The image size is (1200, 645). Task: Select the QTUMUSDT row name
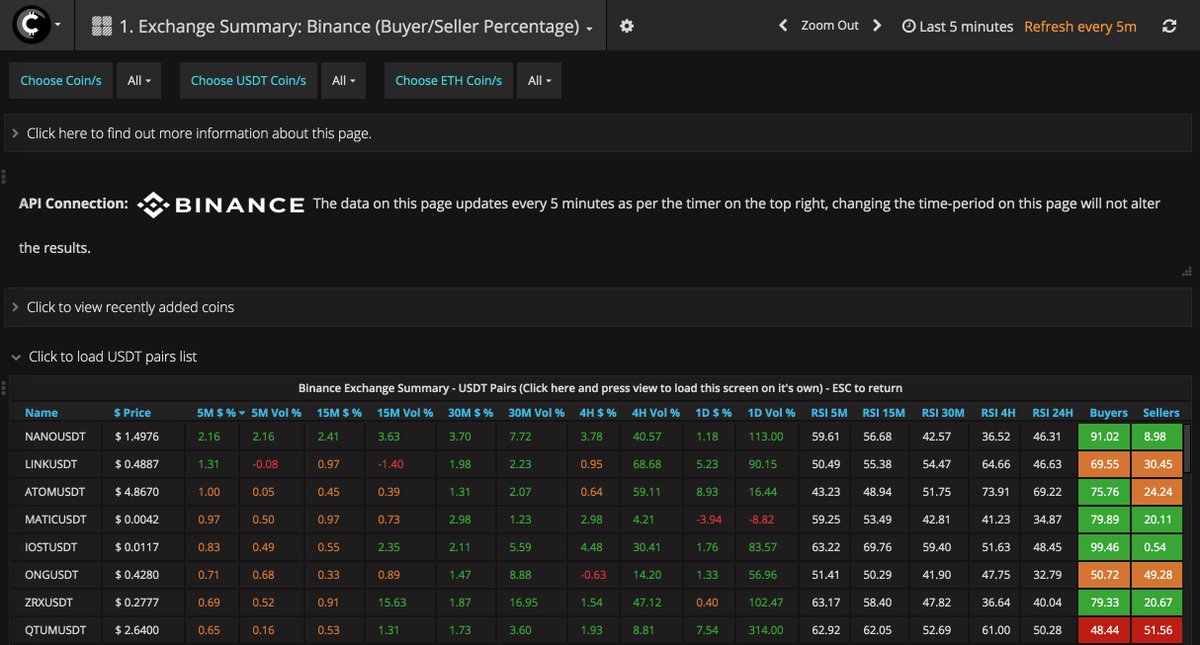(x=55, y=630)
